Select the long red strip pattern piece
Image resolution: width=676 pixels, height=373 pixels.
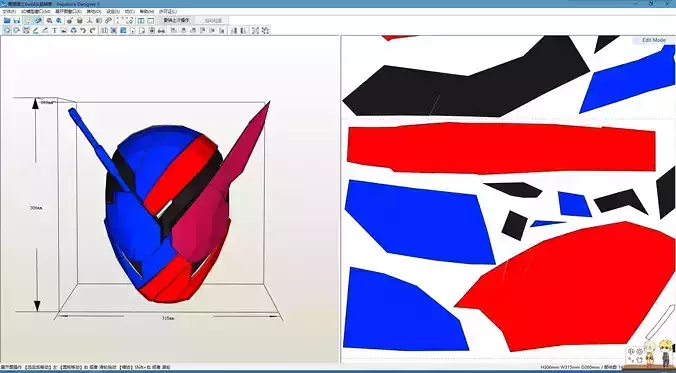(x=500, y=148)
